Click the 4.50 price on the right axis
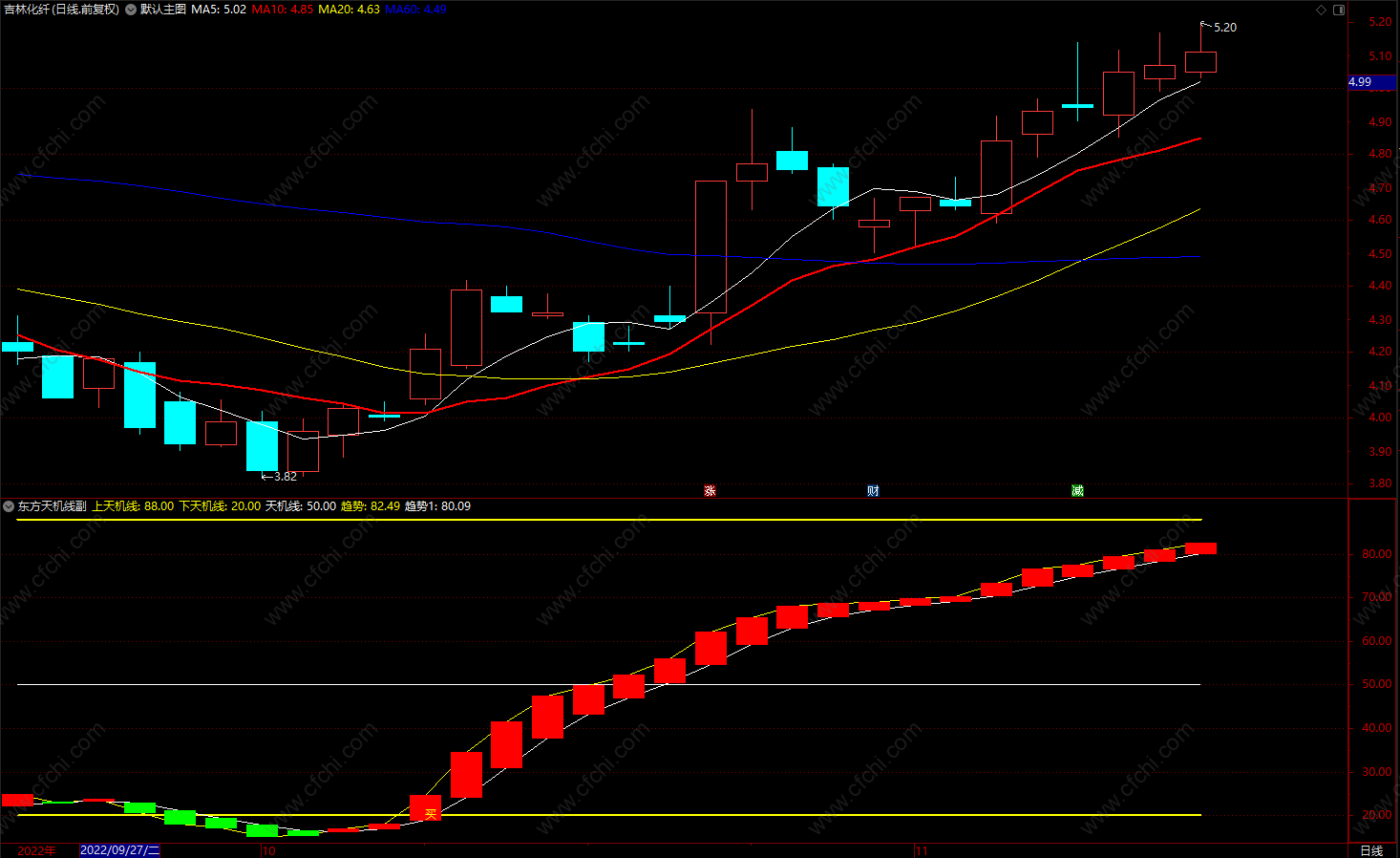The width and height of the screenshot is (1400, 858). 1380,254
